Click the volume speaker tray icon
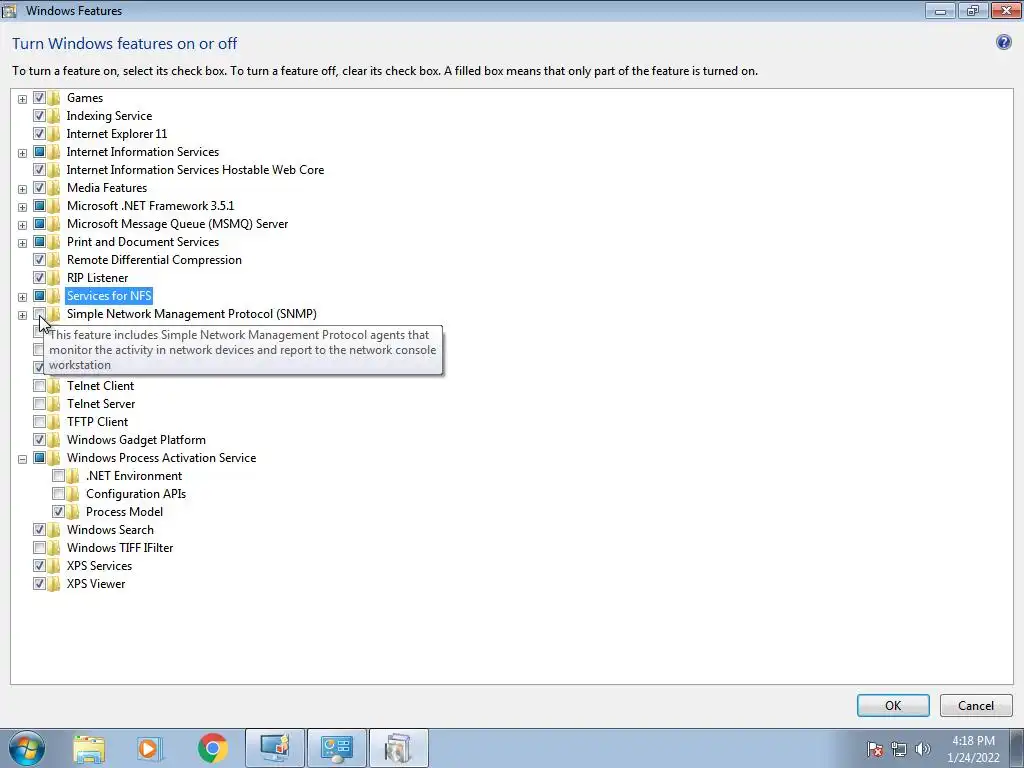Viewport: 1024px width, 768px height. (x=923, y=749)
